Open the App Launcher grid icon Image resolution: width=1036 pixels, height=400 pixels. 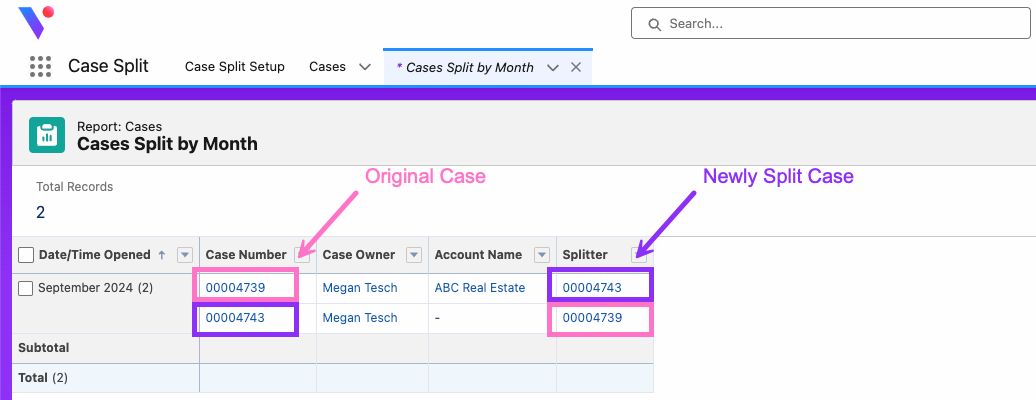click(x=40, y=66)
